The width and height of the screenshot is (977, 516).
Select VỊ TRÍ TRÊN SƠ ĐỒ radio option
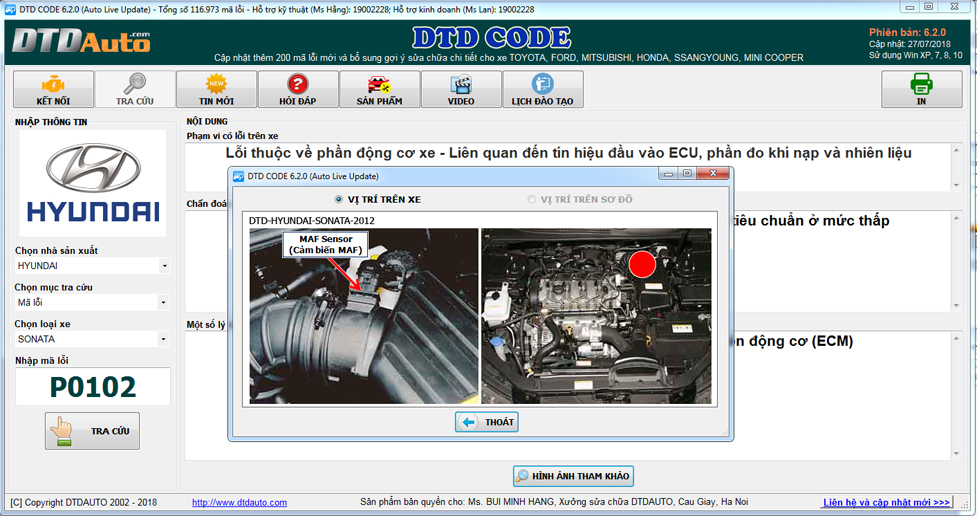(x=579, y=199)
